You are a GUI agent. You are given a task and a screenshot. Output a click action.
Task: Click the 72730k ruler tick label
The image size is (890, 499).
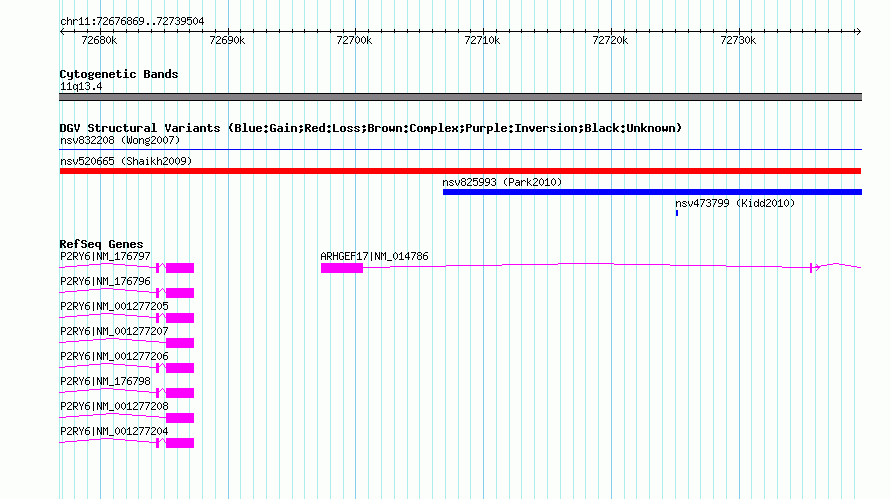tap(738, 40)
